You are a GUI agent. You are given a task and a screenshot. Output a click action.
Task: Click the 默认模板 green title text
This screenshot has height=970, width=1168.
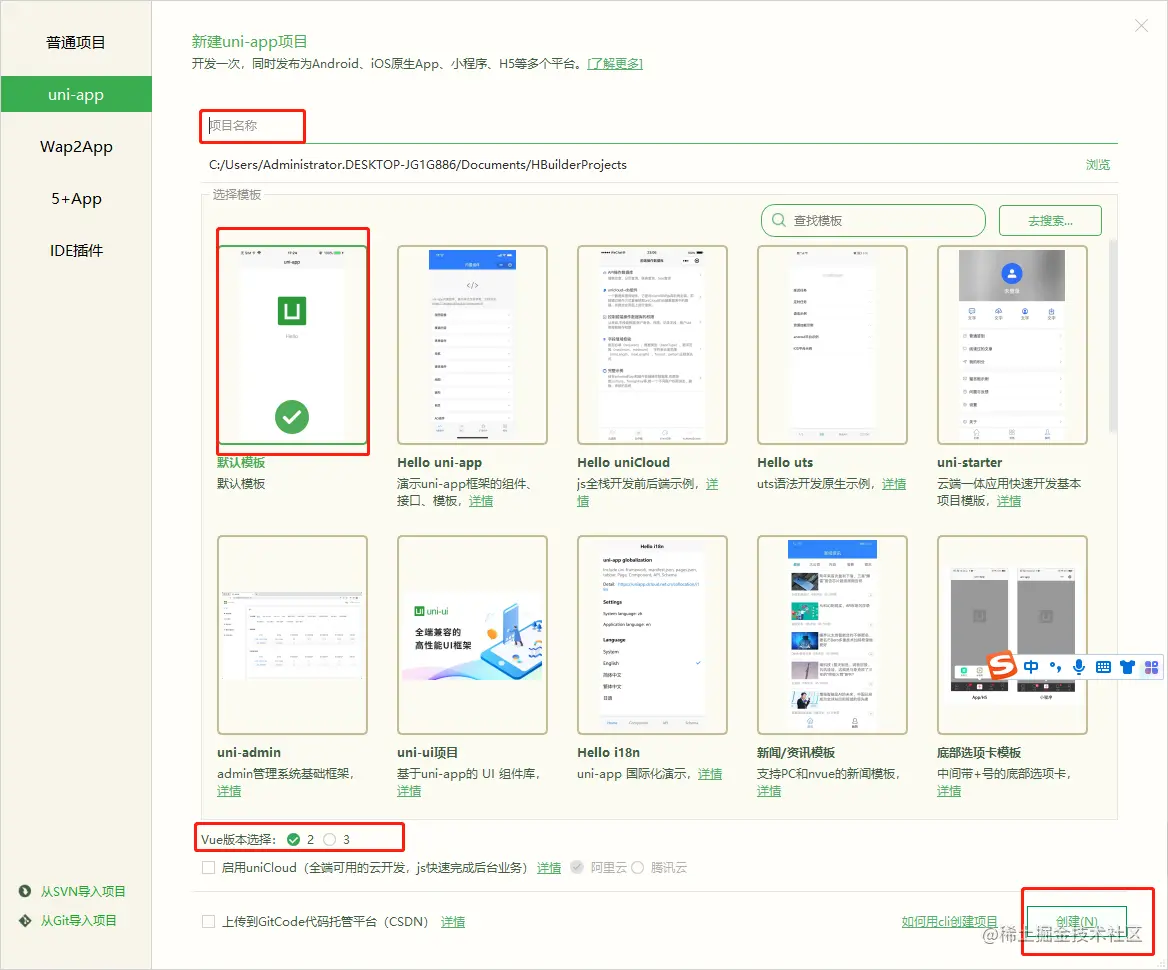pos(241,463)
